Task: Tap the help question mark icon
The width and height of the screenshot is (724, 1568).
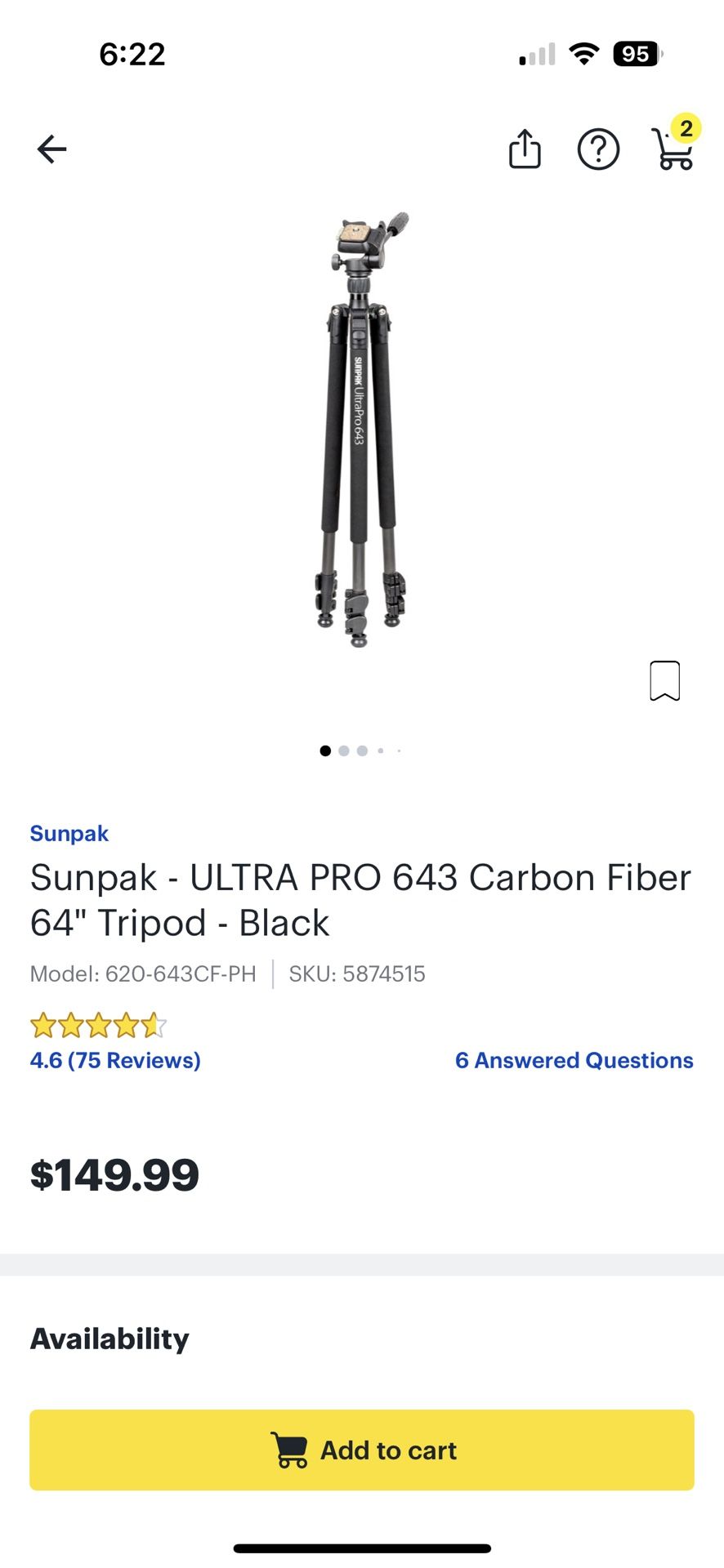Action: point(598,149)
